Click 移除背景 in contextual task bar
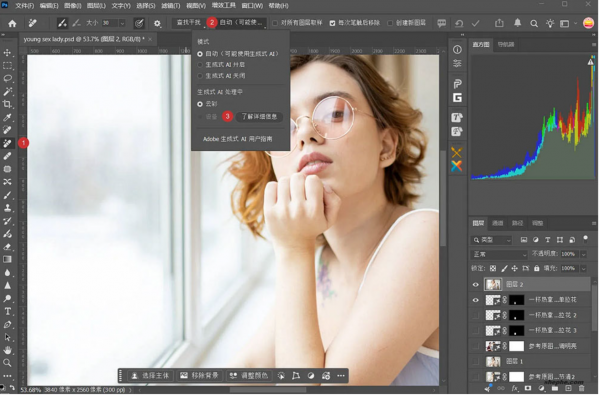600x395 pixels. click(x=199, y=376)
